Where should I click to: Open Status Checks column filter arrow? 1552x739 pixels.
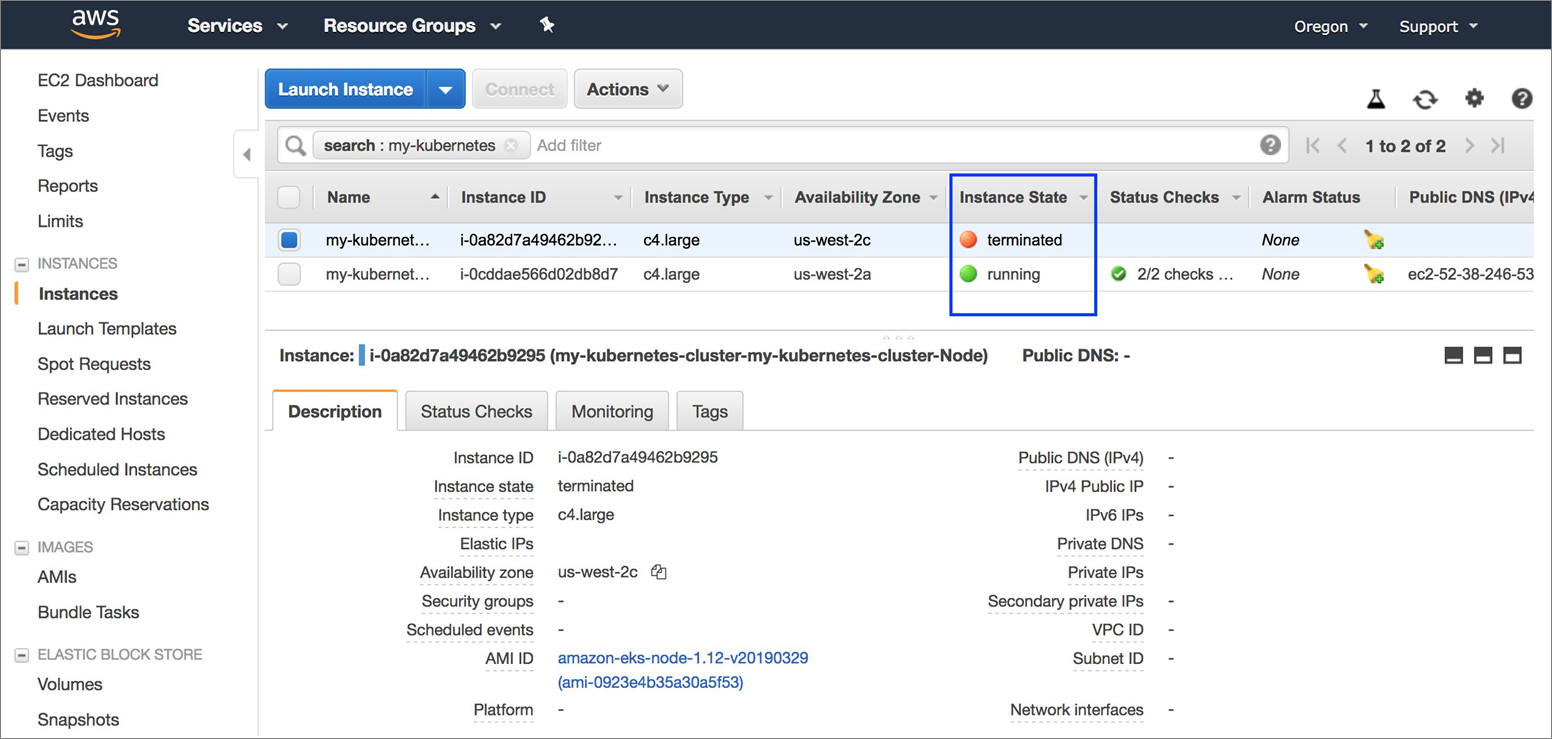(1236, 198)
